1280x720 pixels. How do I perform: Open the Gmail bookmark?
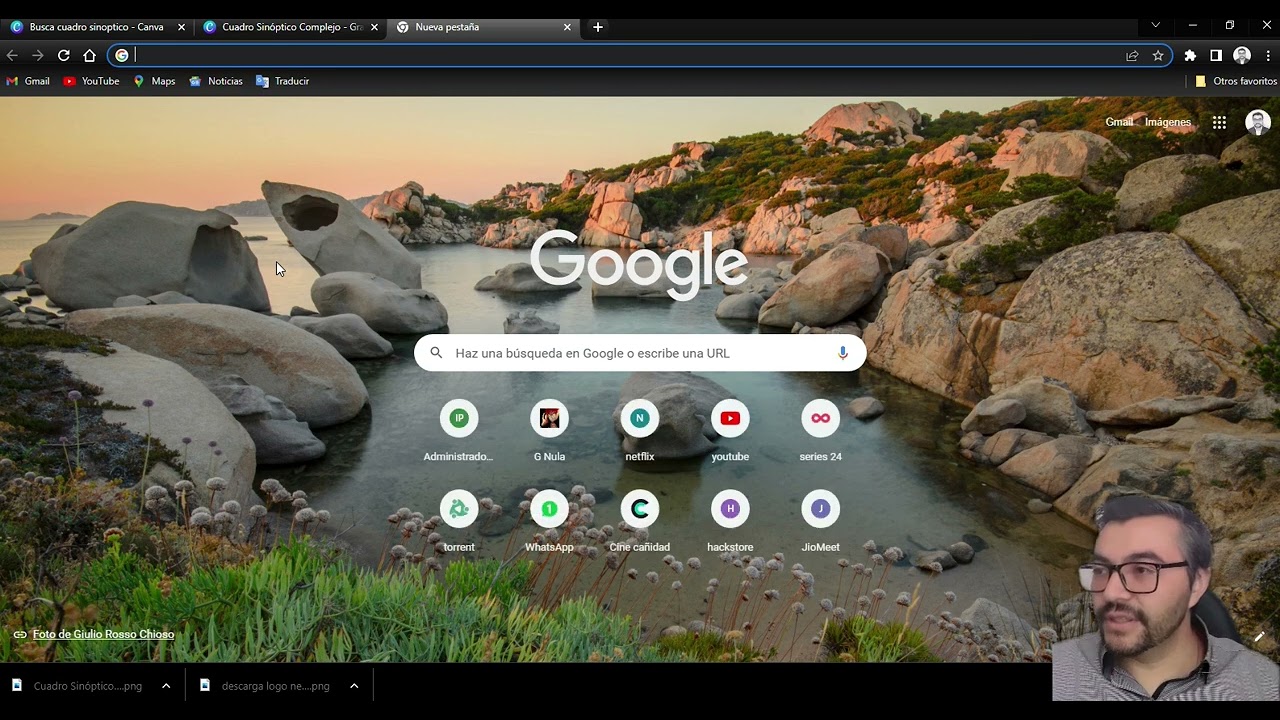[28, 81]
